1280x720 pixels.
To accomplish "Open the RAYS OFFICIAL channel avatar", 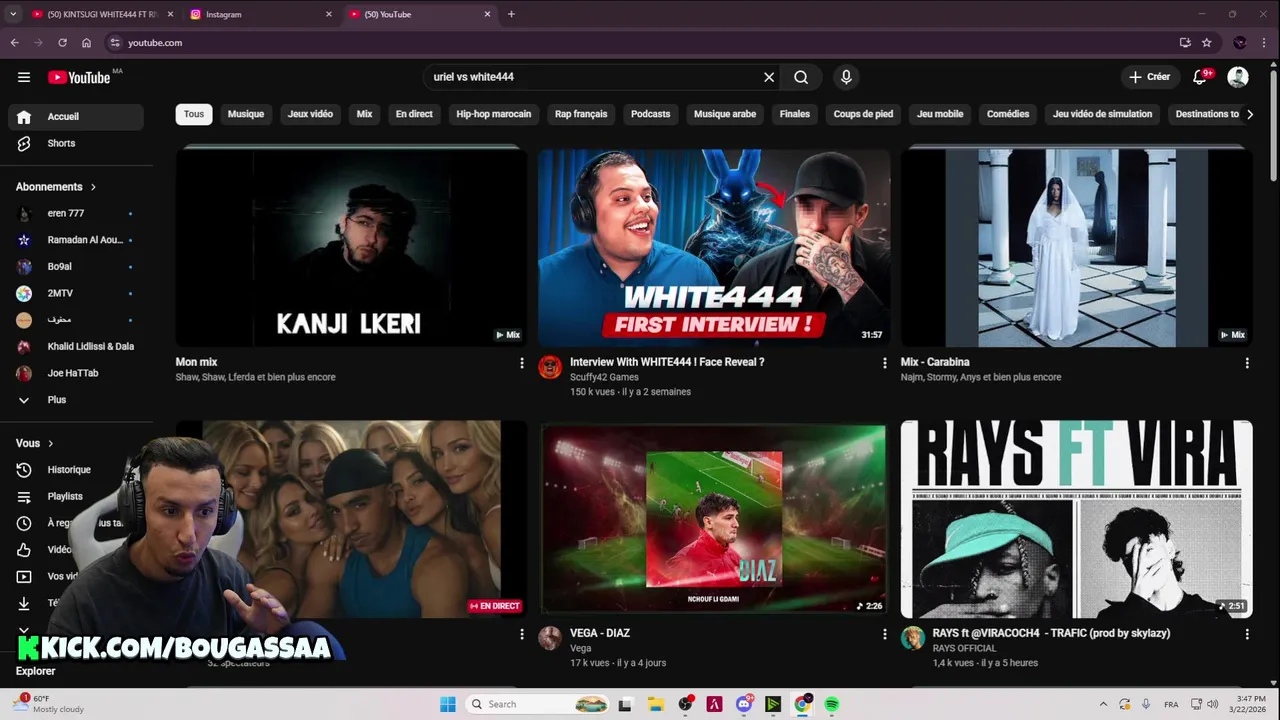I will 913,638.
